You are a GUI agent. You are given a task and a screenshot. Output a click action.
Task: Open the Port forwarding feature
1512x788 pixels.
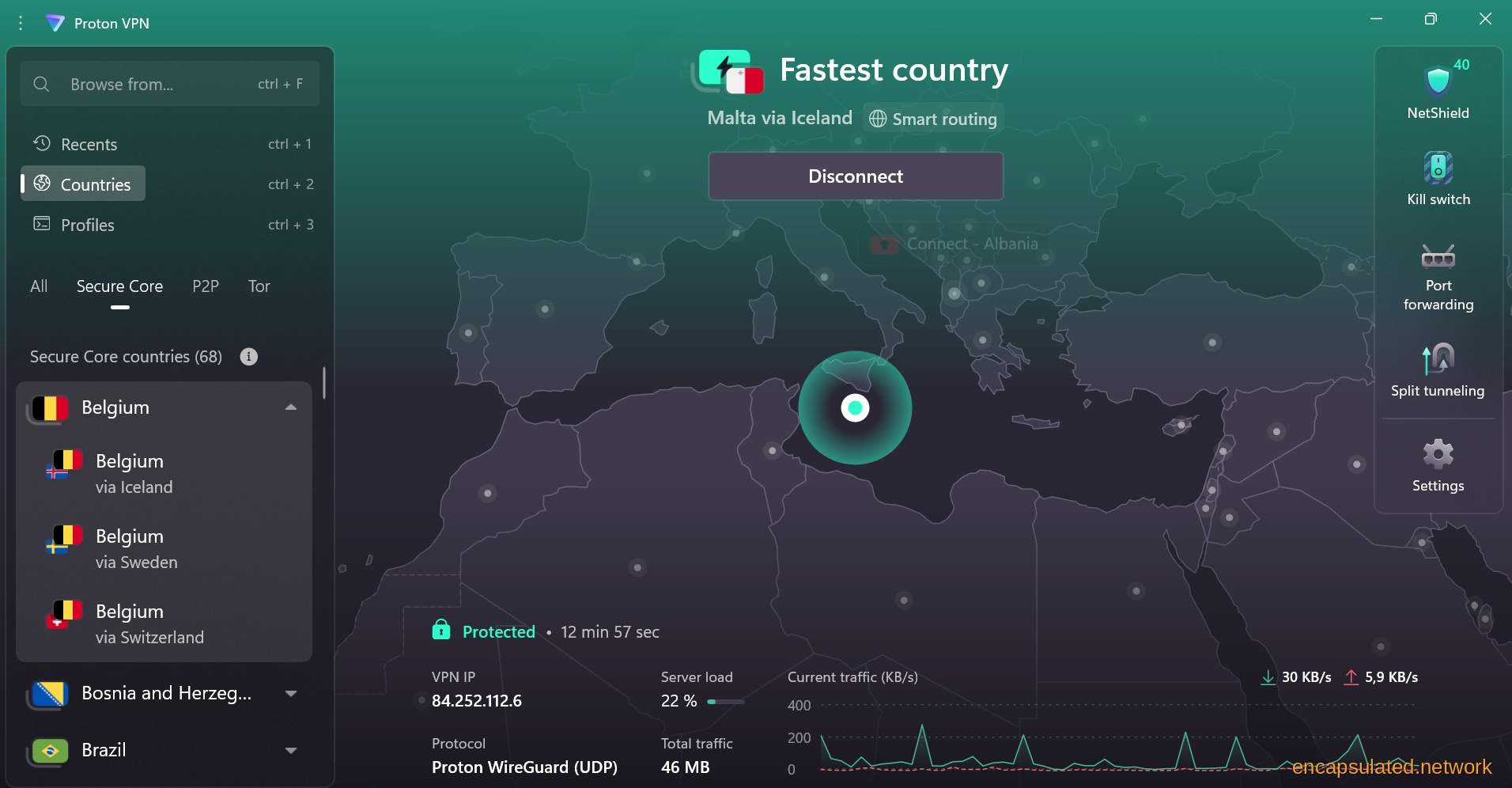pos(1438,277)
